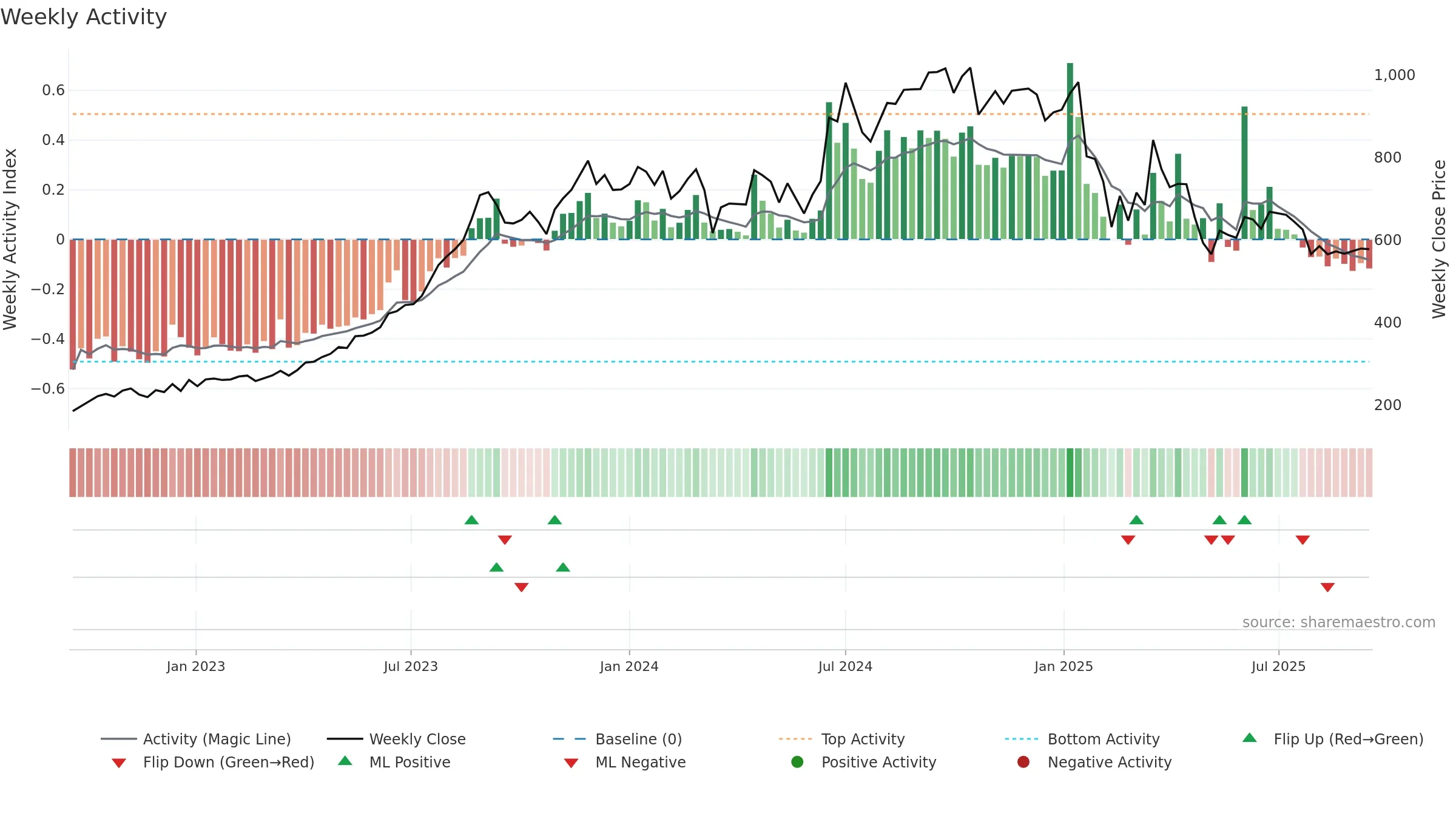Toggle Flip Down (Green→Red) legend entry
This screenshot has width=1456, height=819.
[212, 762]
